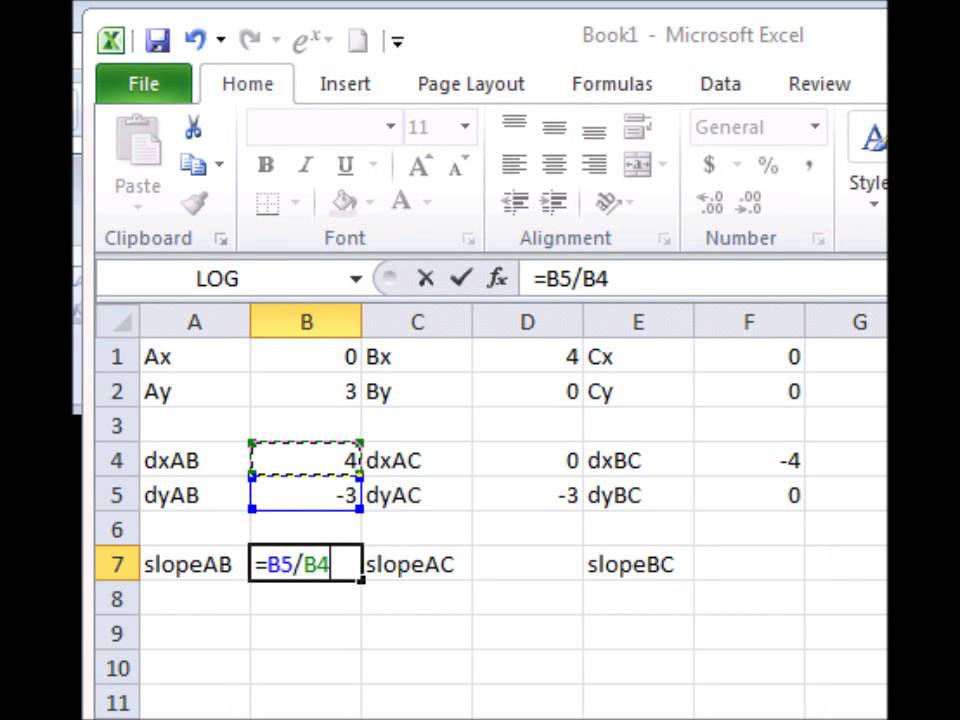
Task: Select Align Text Right icon
Action: click(x=594, y=164)
